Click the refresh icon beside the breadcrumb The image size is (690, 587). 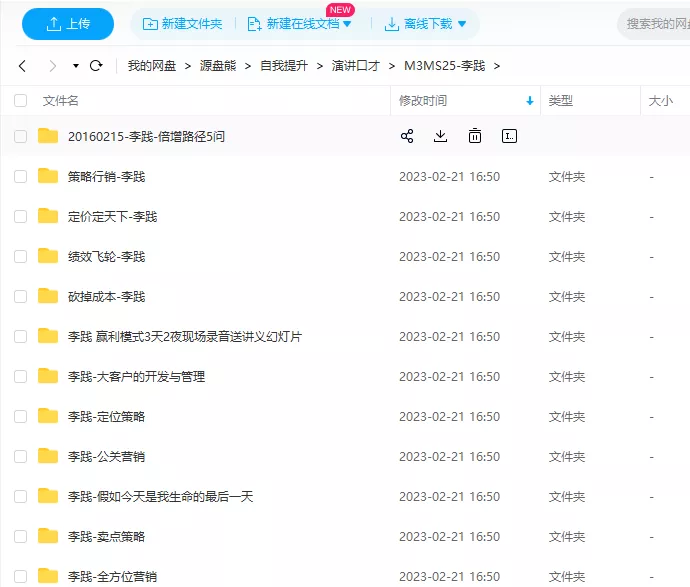[96, 66]
